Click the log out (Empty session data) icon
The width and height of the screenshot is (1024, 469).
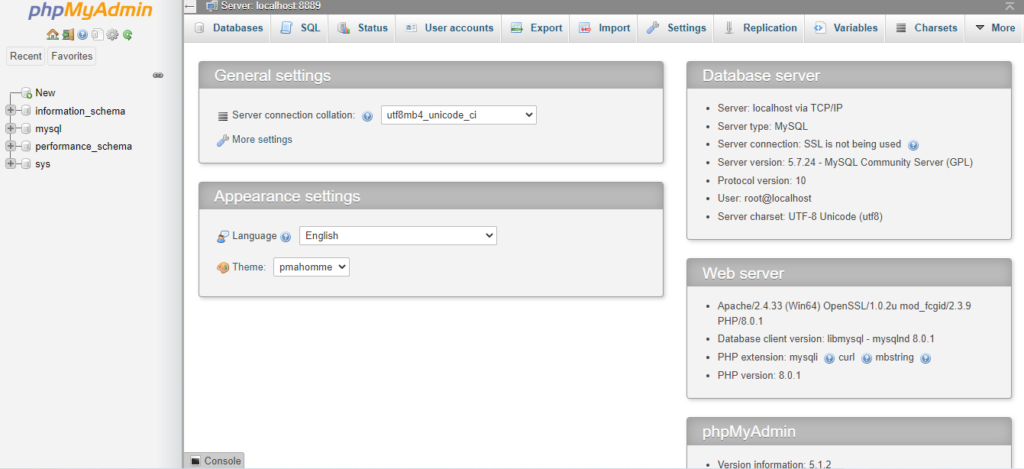click(x=67, y=35)
